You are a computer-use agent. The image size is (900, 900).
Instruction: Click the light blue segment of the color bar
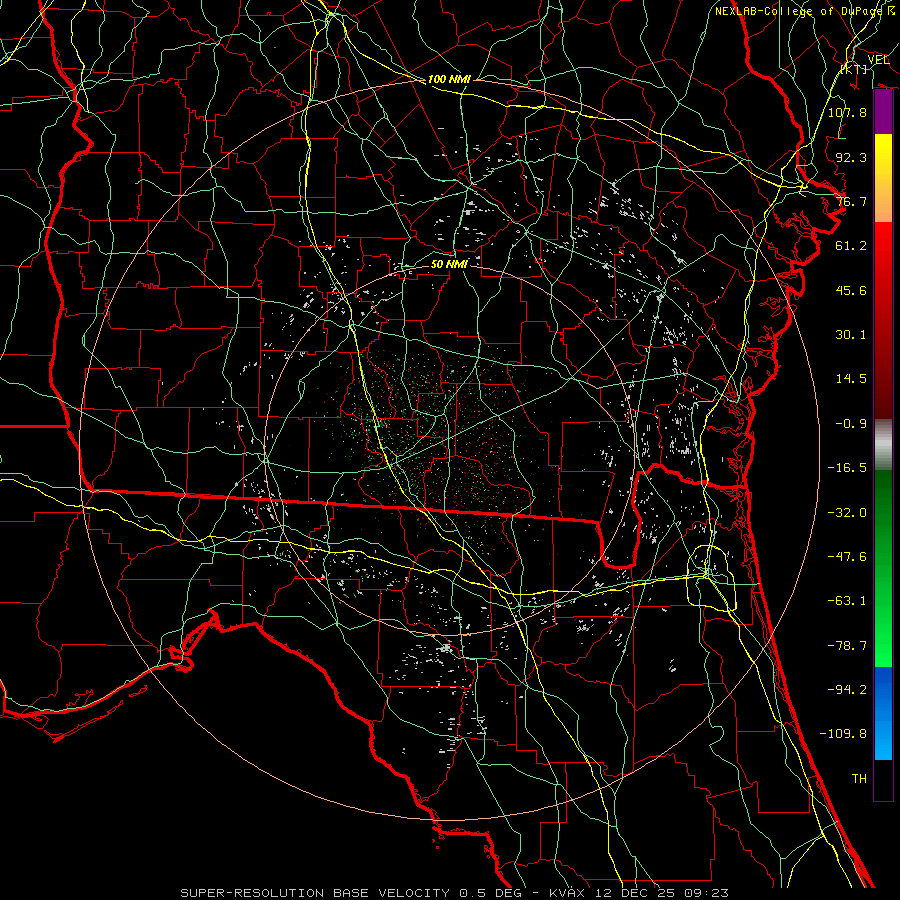pos(883,713)
